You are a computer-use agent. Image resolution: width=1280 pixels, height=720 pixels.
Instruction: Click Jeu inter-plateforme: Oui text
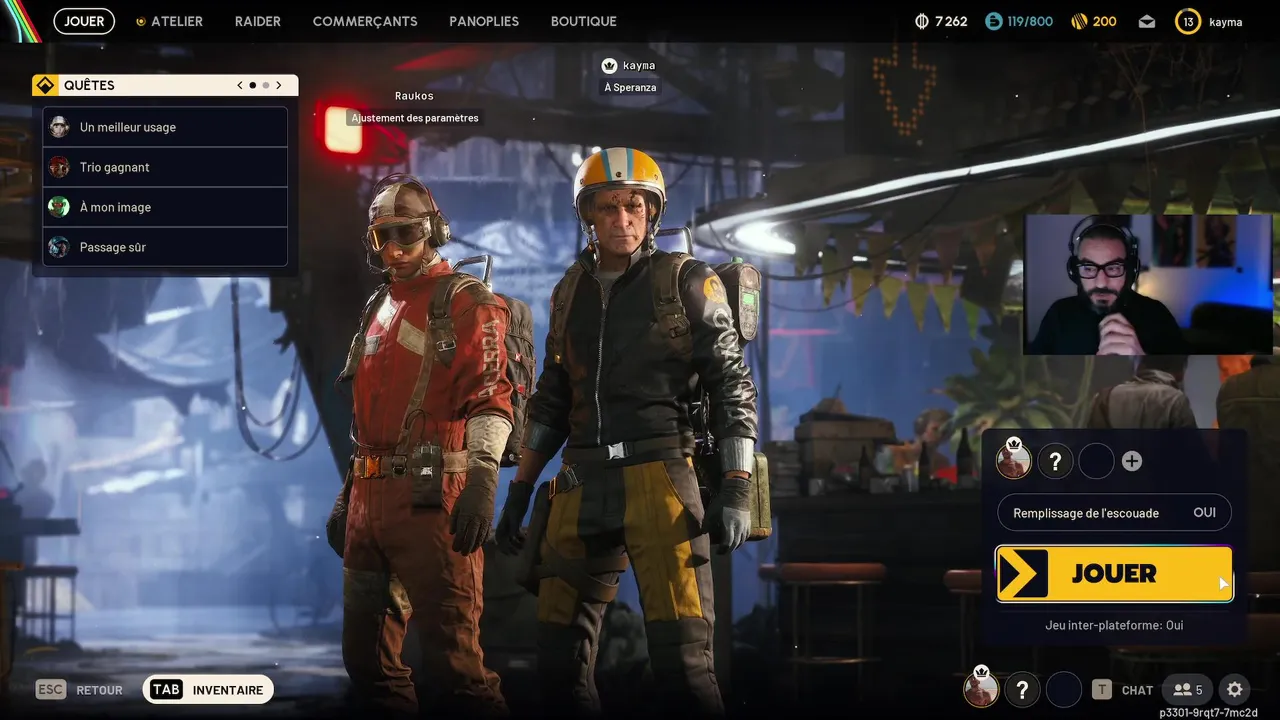(x=1114, y=625)
